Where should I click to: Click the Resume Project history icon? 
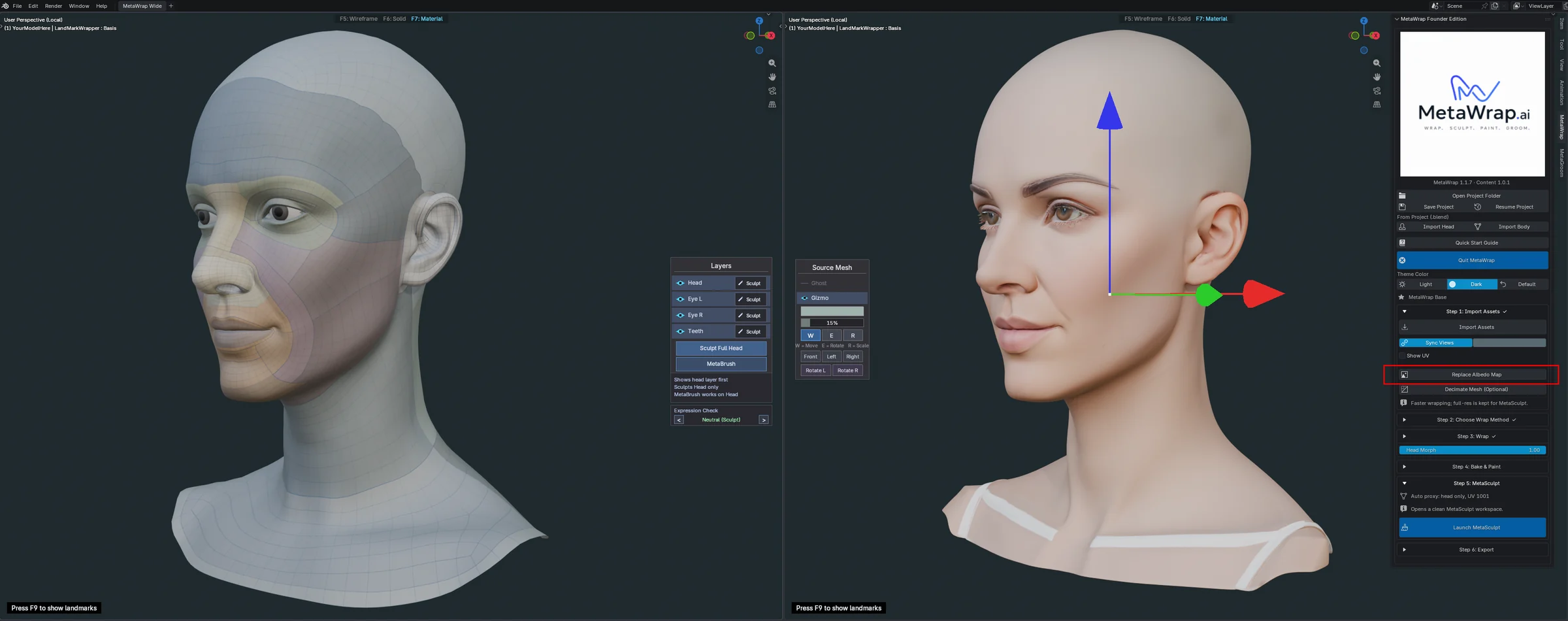tap(1478, 207)
